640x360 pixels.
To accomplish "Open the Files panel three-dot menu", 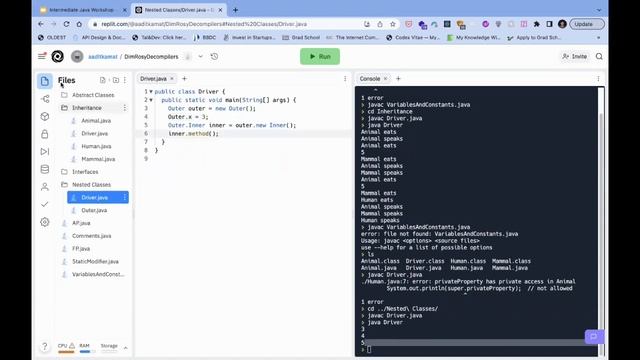I will pyautogui.click(x=125, y=80).
